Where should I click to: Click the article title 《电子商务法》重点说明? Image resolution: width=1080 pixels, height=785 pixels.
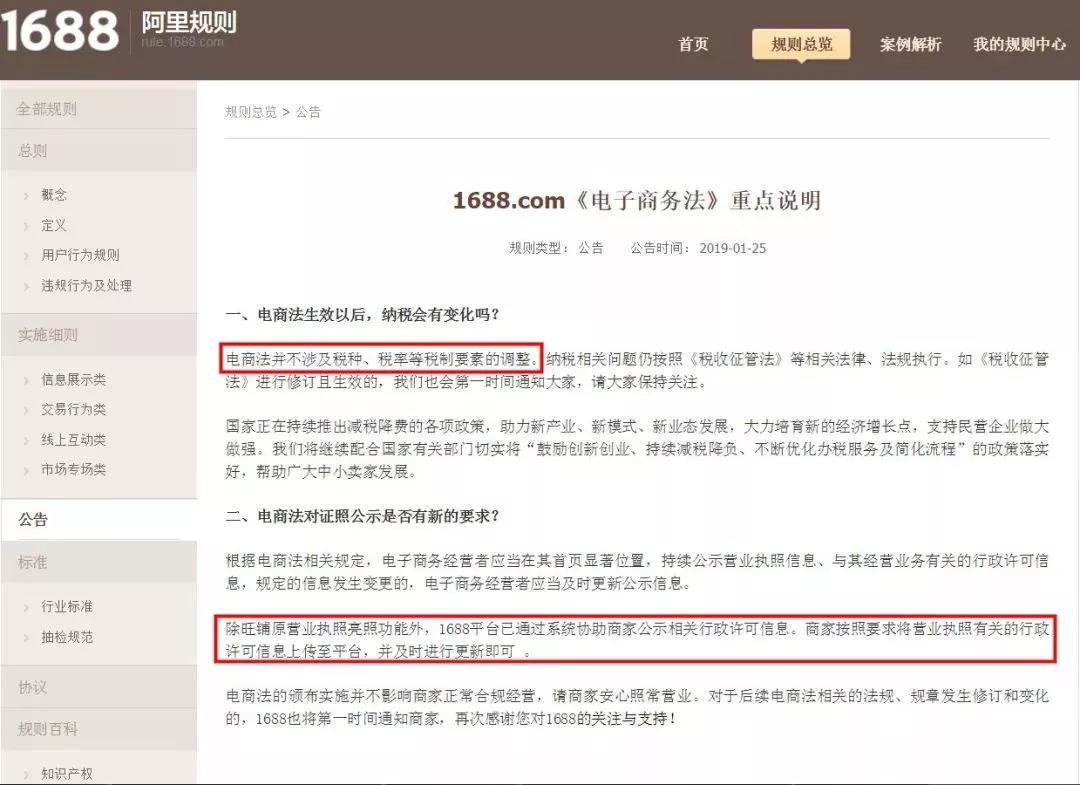point(637,200)
